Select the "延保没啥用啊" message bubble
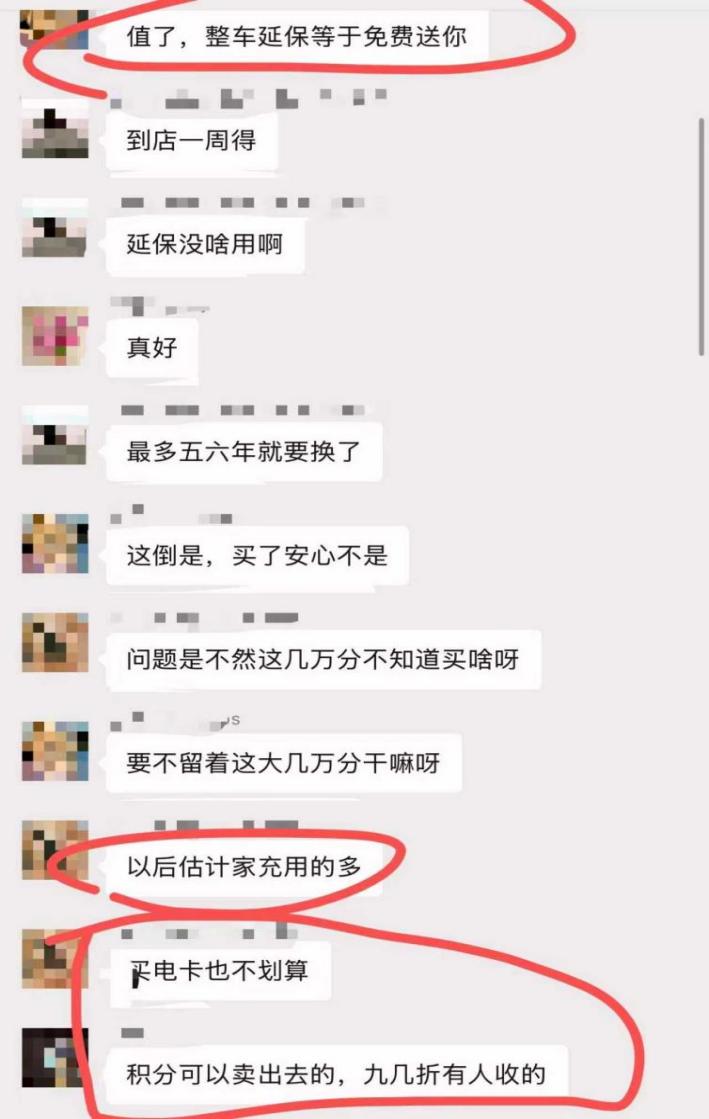Viewport: 709px width, 1119px height. point(206,244)
